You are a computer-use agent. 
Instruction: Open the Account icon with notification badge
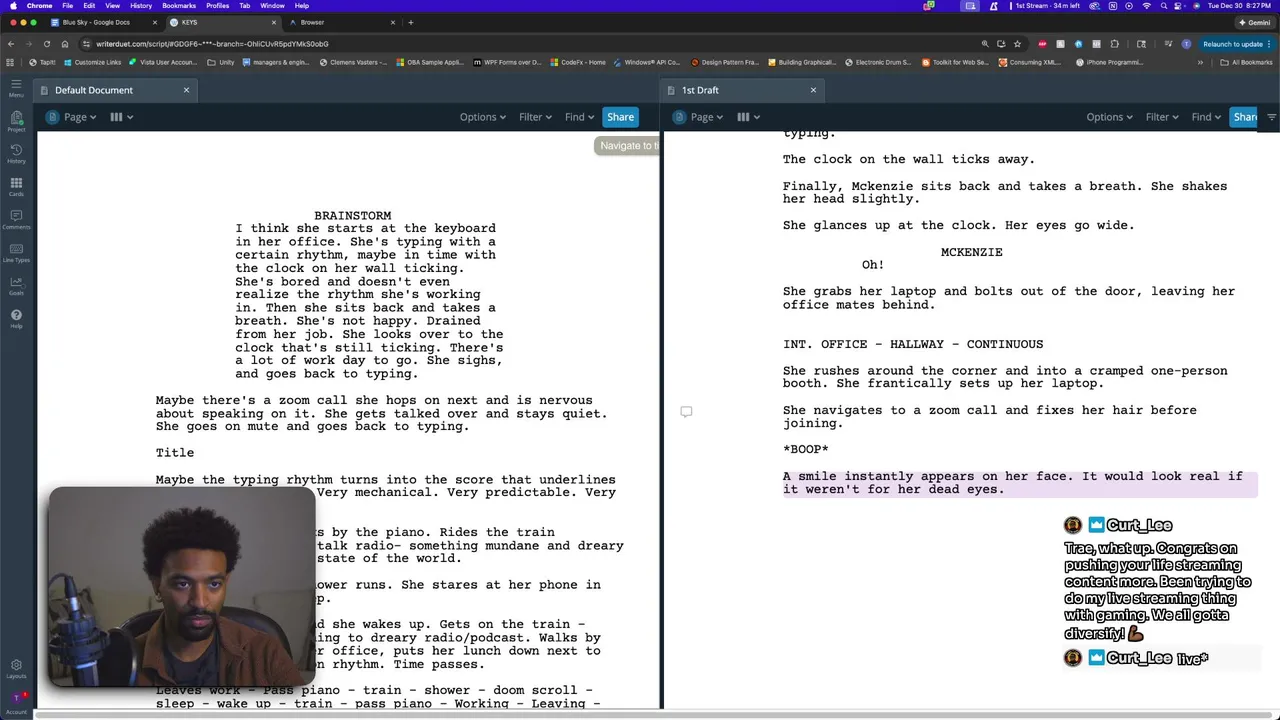click(16, 701)
